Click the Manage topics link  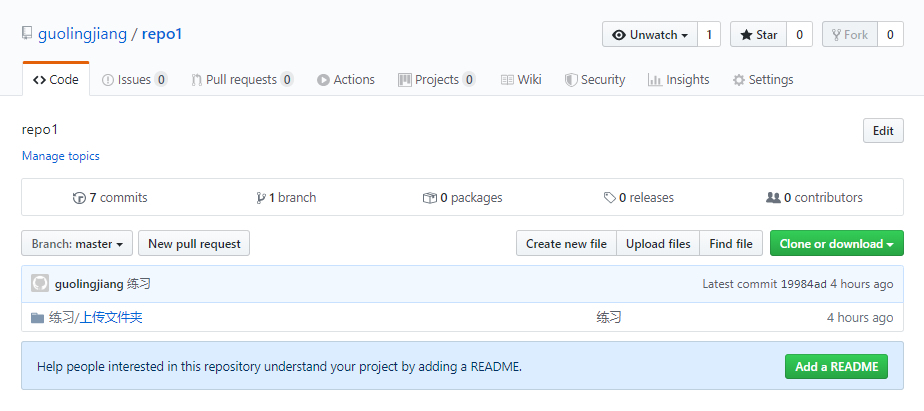(61, 156)
